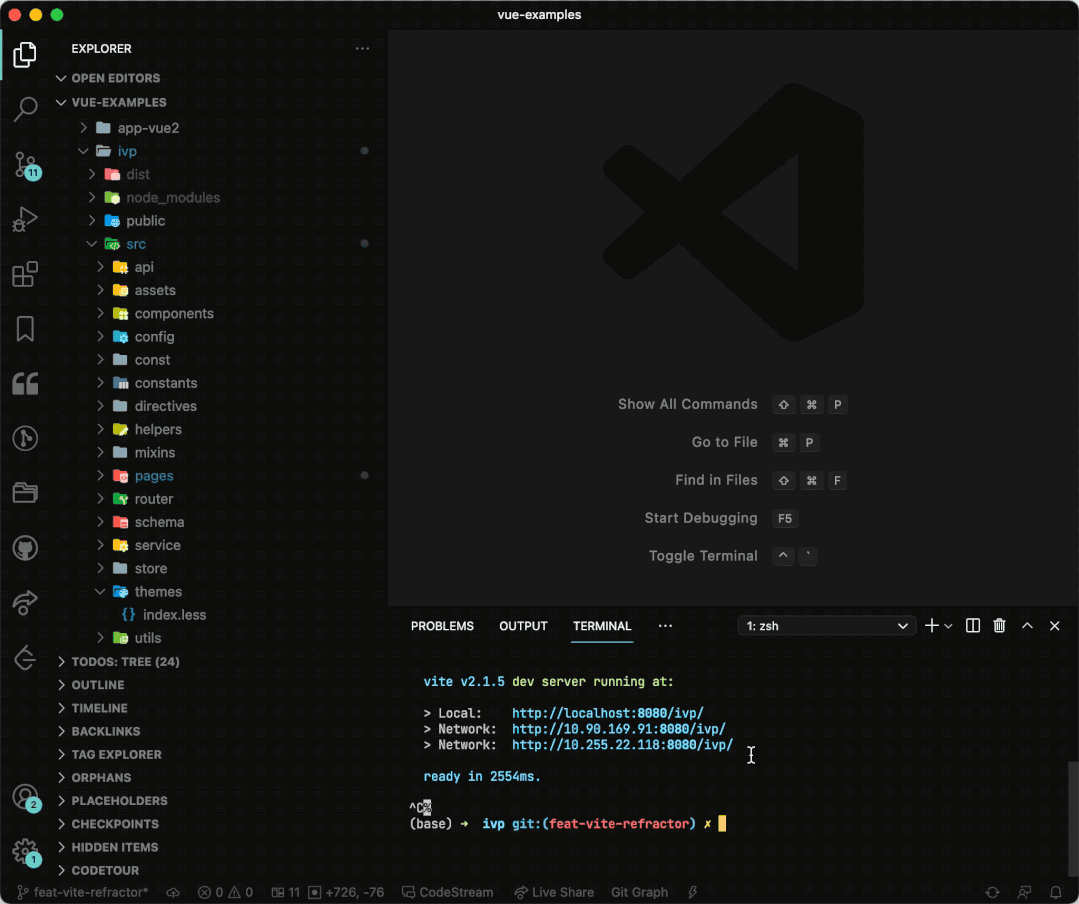
Task: Open the CodeStream quote-mark icon in activity bar
Action: tap(25, 384)
